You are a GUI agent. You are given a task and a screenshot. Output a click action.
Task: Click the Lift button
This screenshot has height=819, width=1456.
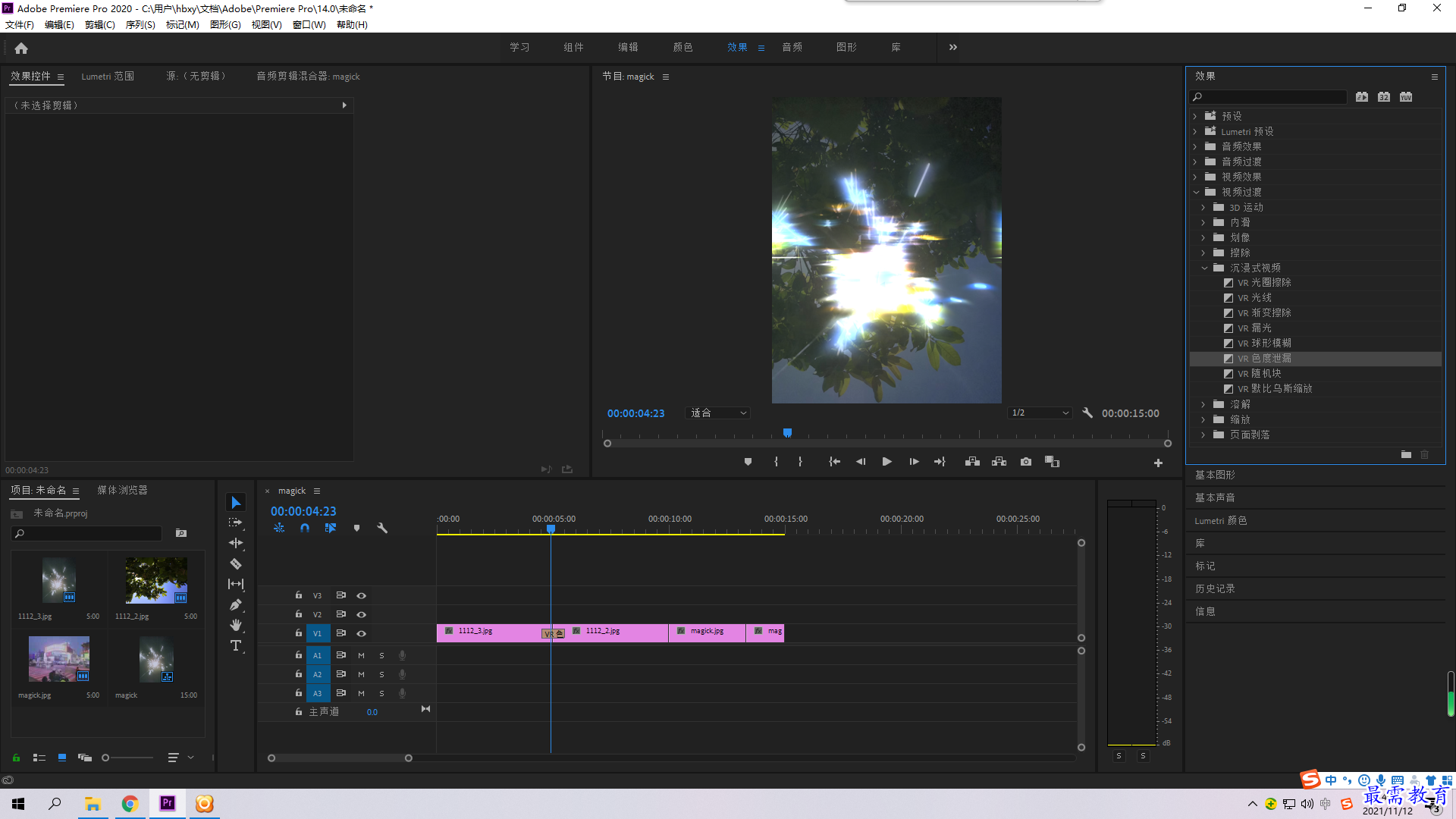972,462
